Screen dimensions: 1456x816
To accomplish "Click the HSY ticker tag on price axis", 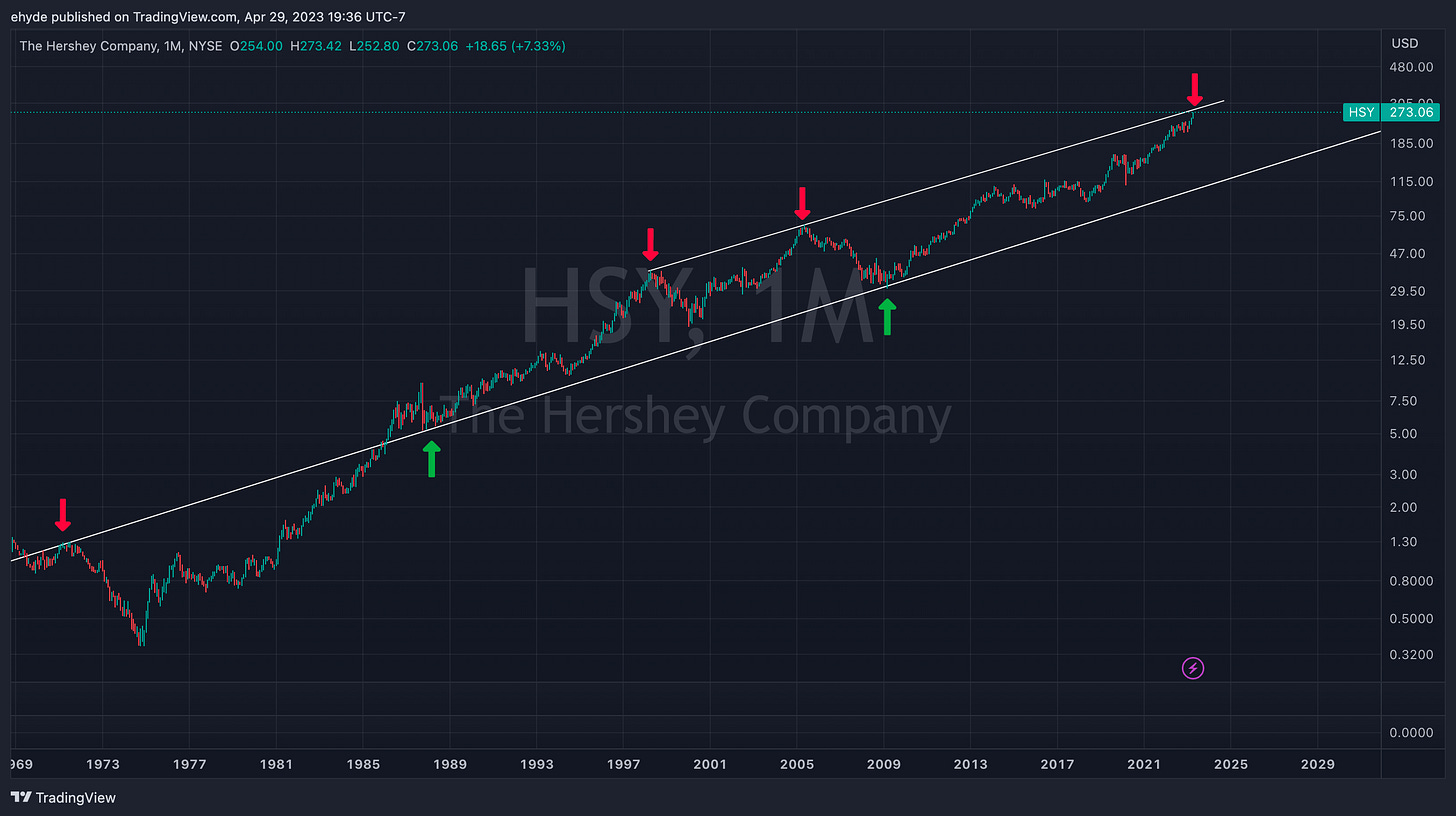I will click(x=1361, y=112).
